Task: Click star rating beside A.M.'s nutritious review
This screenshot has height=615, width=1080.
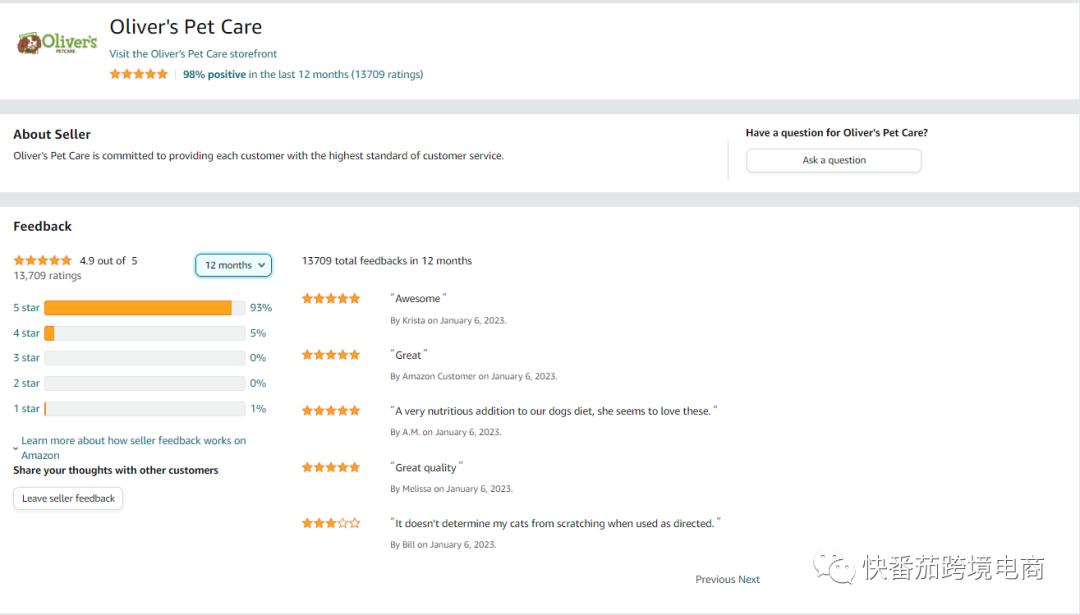Action: tap(331, 411)
